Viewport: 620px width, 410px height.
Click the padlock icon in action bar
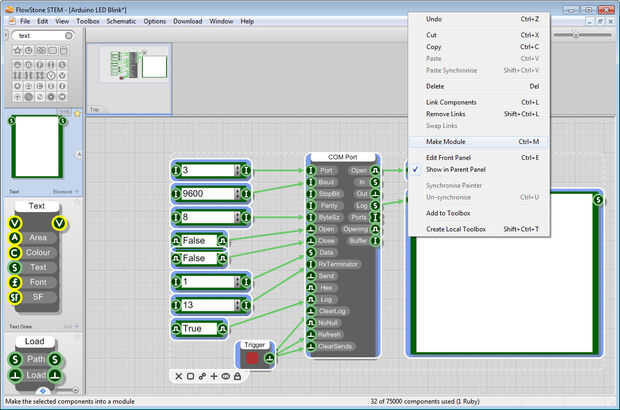(x=237, y=376)
